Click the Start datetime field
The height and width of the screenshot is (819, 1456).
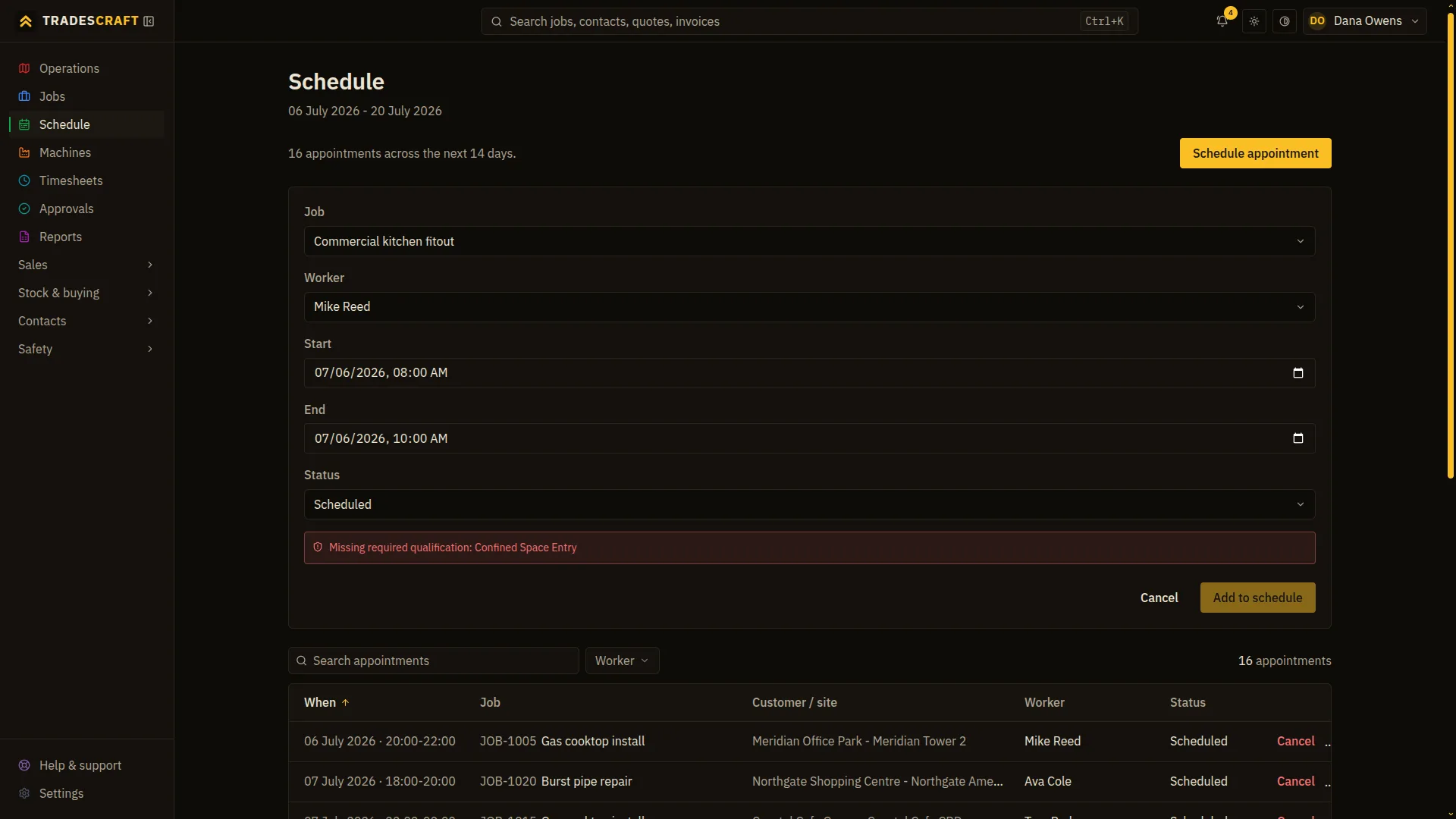pos(809,373)
